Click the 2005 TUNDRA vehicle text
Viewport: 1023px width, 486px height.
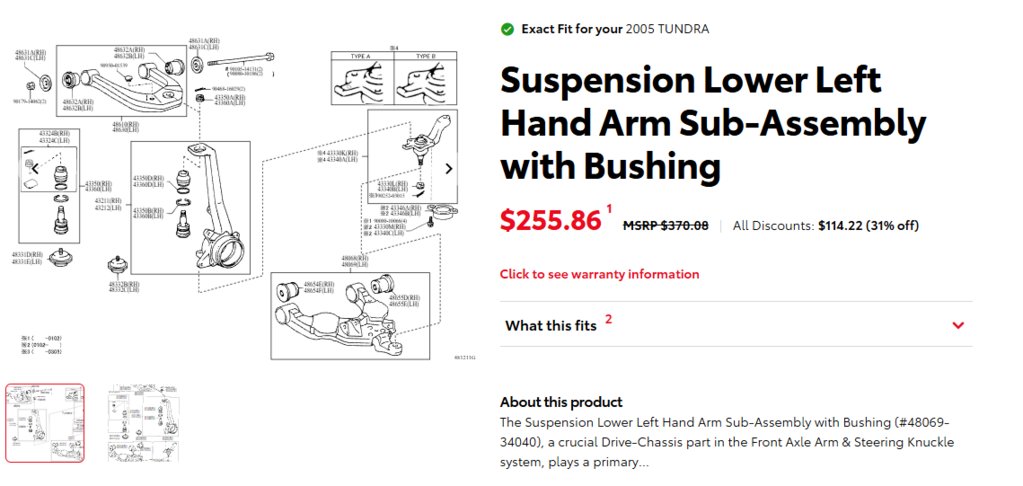click(x=667, y=29)
